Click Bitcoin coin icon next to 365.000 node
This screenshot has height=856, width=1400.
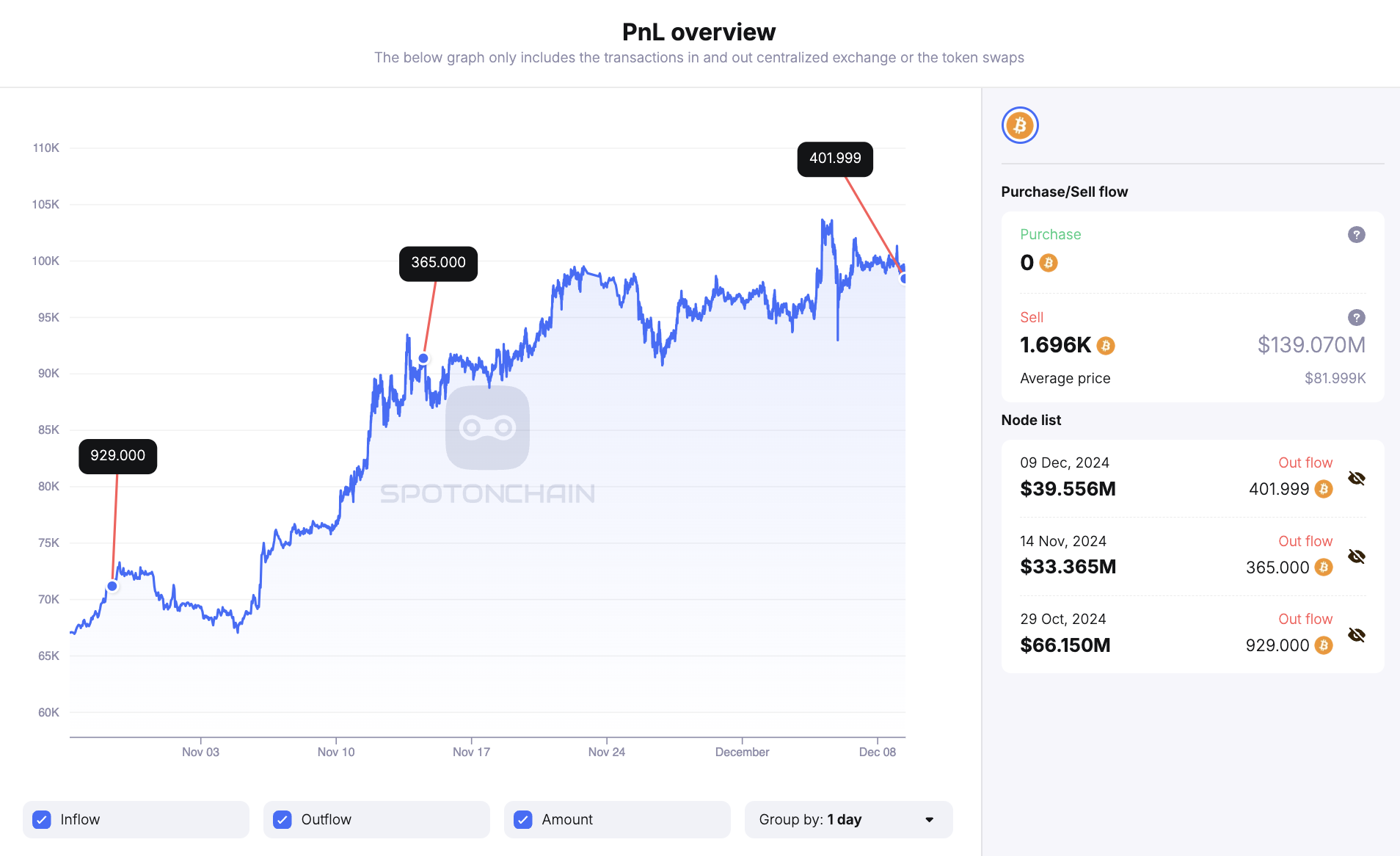pos(1323,567)
